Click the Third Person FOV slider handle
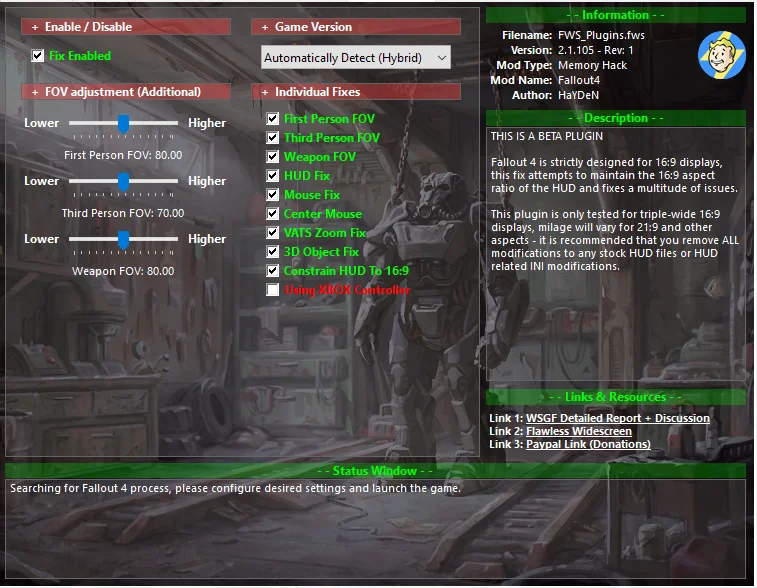 pos(124,182)
